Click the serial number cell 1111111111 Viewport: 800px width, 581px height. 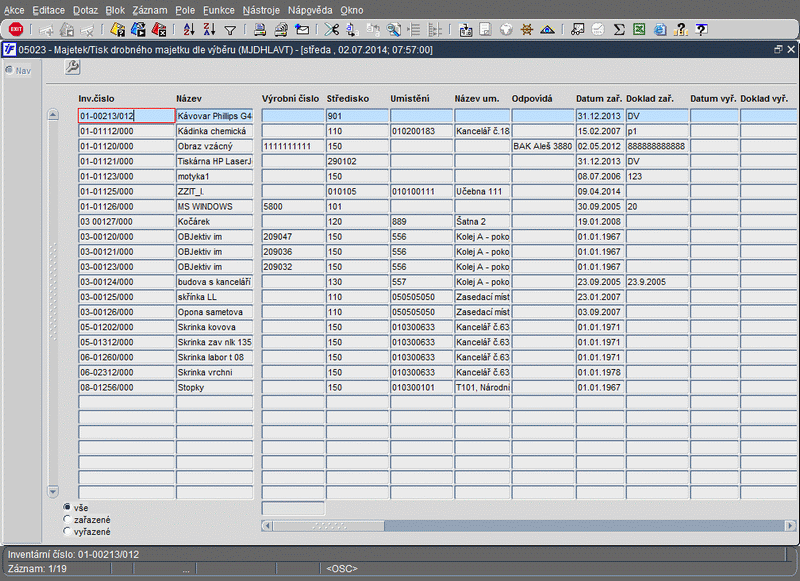click(x=293, y=146)
